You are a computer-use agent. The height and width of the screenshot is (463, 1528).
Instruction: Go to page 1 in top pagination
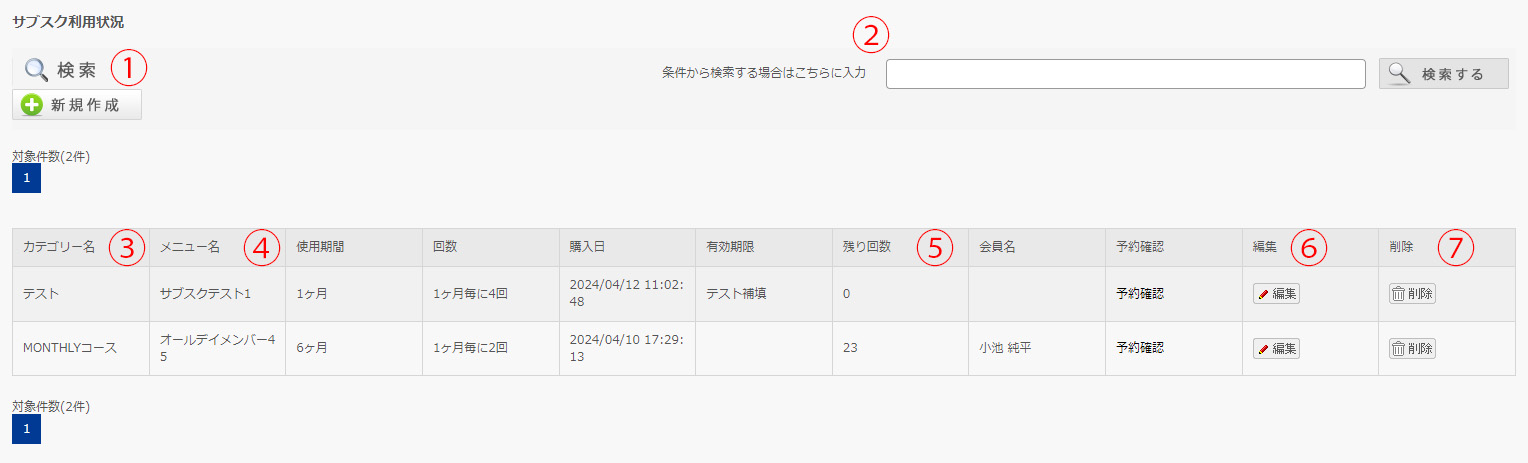coord(26,178)
